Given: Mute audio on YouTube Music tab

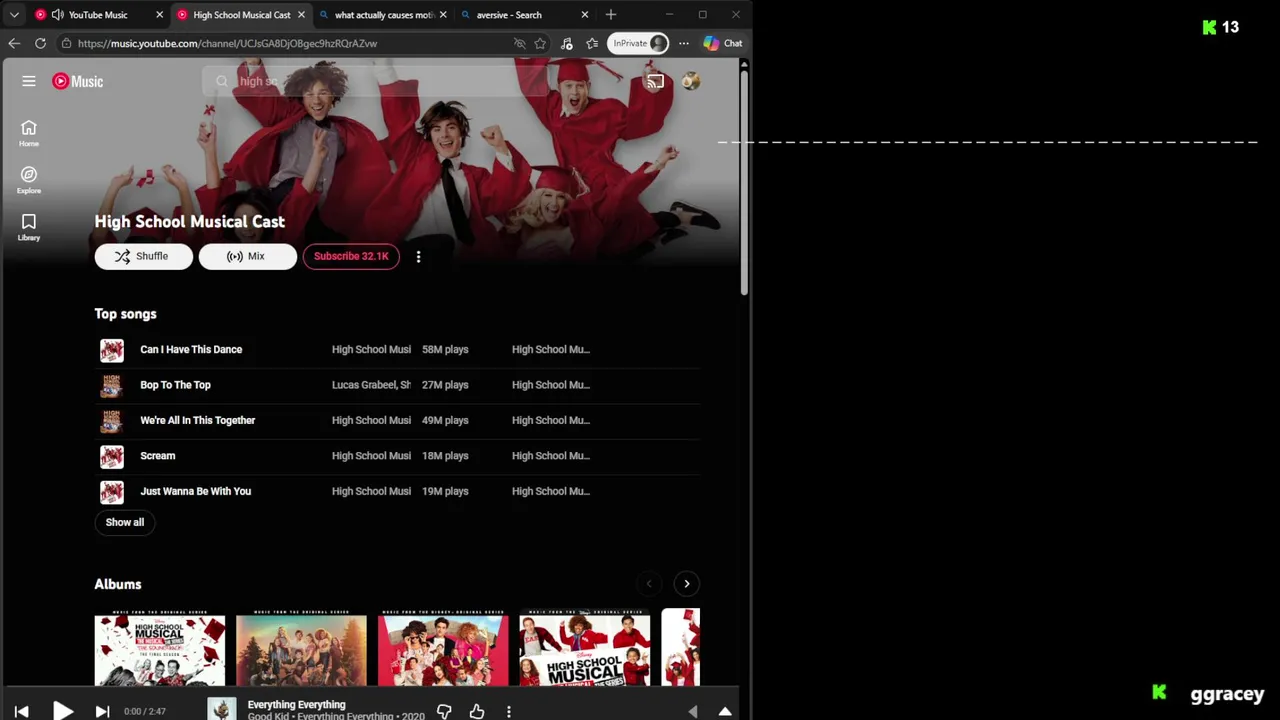Looking at the screenshot, I should 57,15.
